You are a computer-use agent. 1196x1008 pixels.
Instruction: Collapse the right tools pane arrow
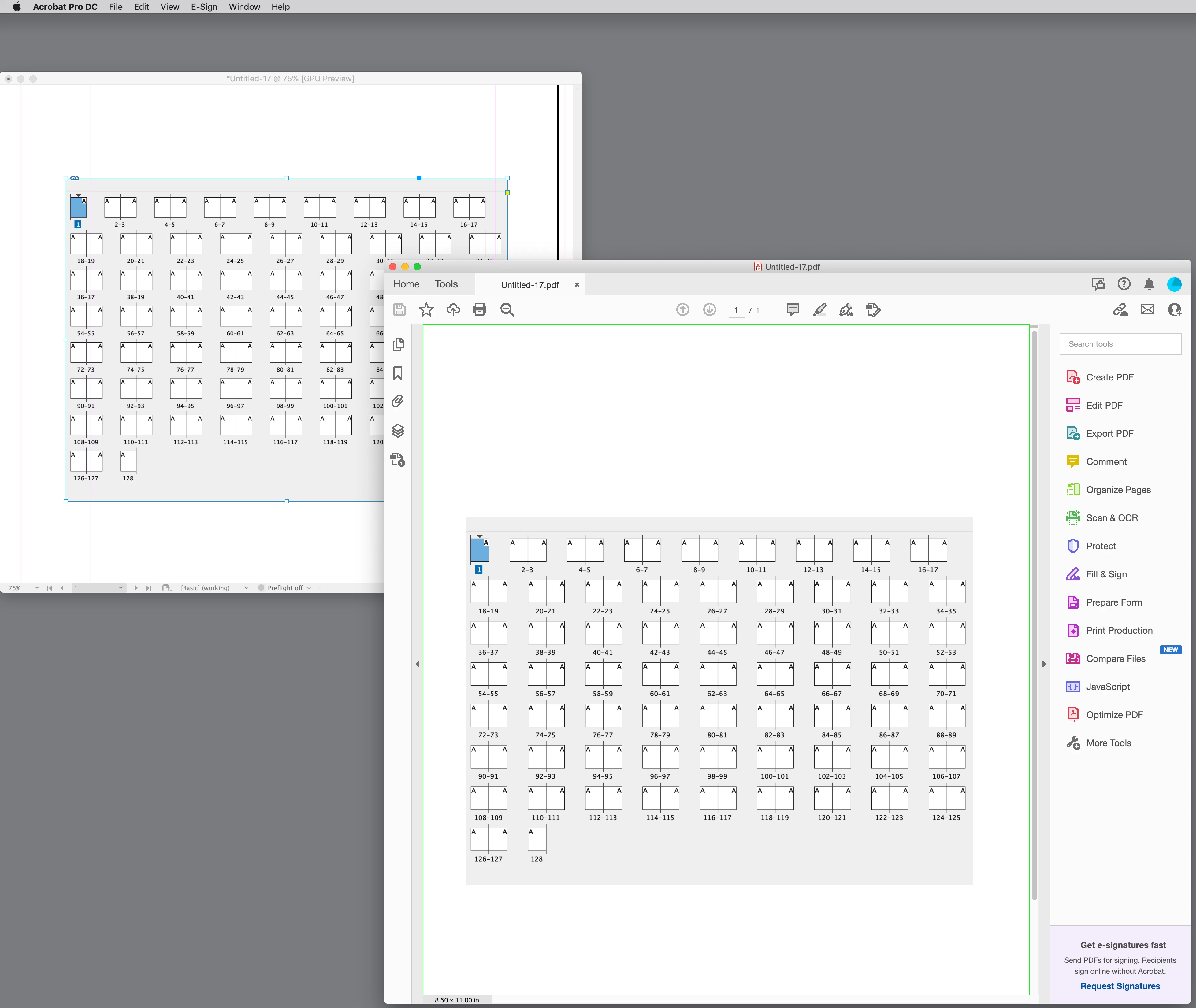[1044, 664]
